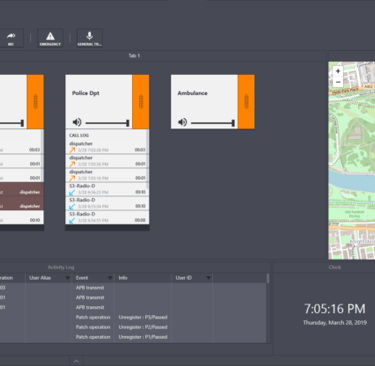This screenshot has width=375, height=366.
Task: Expand the bottom panel chevron
Action: point(76,361)
